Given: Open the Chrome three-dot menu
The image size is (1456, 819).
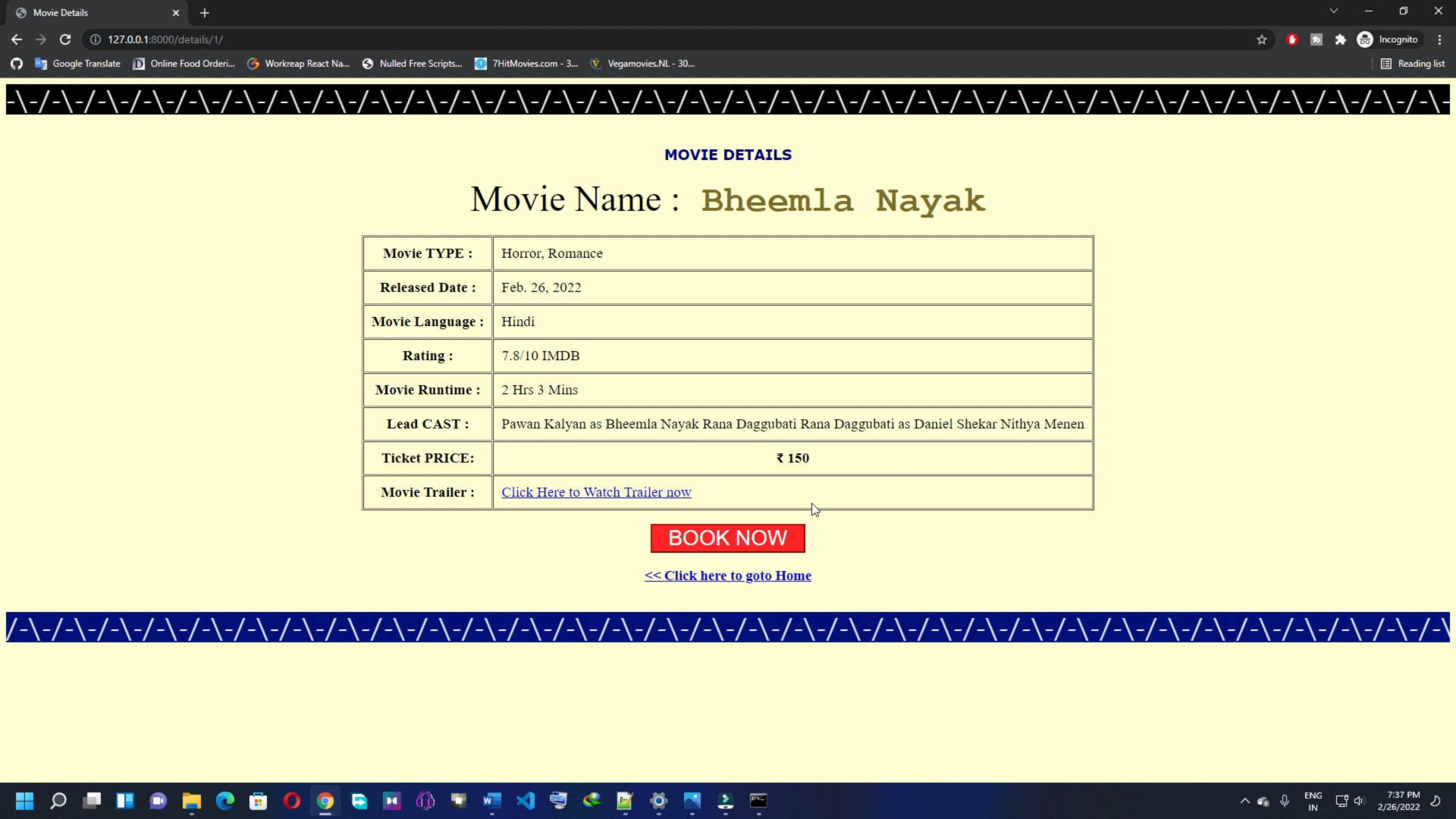Looking at the screenshot, I should click(x=1439, y=39).
